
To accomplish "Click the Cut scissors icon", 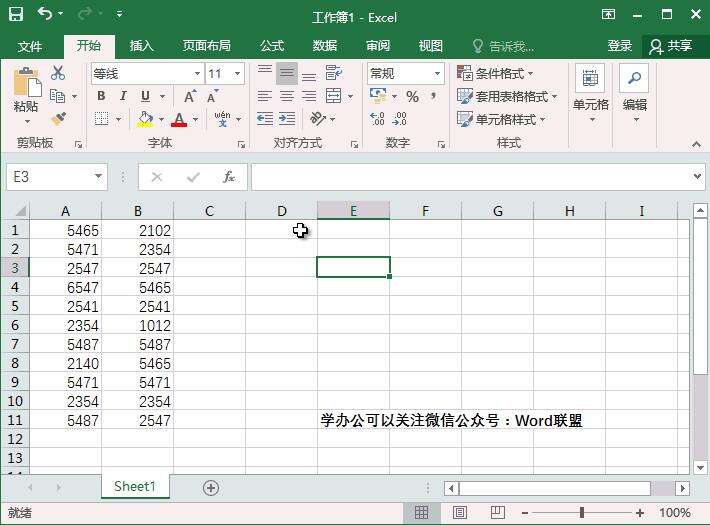I will [58, 73].
